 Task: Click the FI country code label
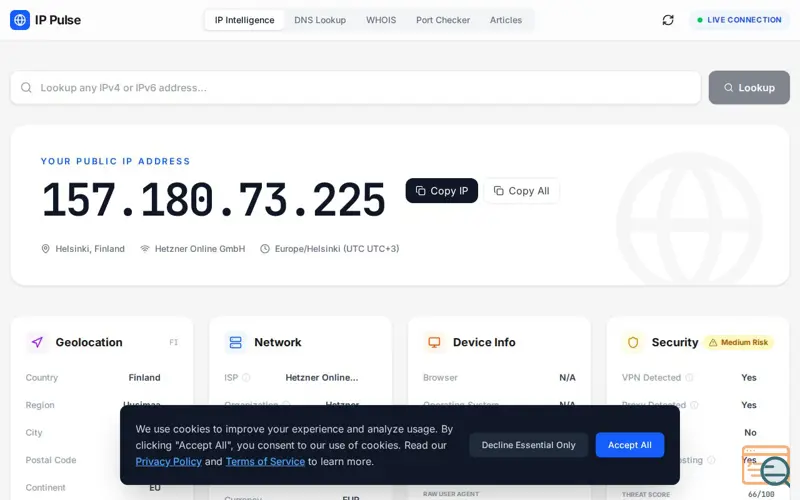click(173, 342)
